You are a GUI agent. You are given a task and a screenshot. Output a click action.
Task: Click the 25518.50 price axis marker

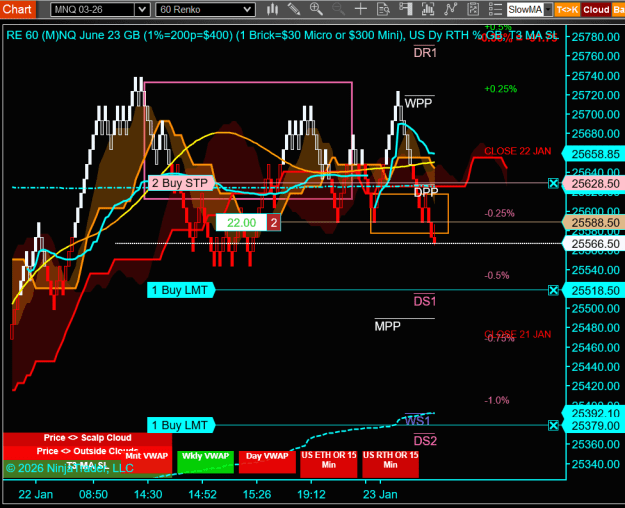point(594,291)
